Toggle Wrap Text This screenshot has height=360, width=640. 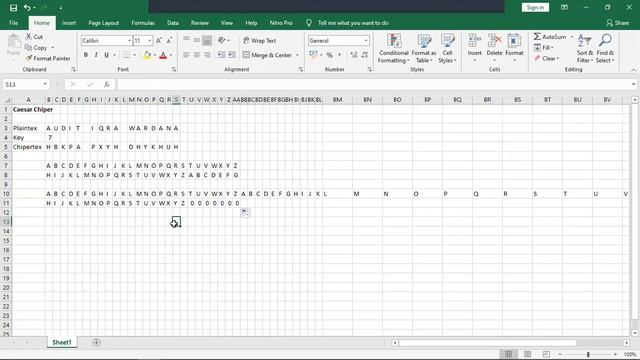pyautogui.click(x=260, y=40)
